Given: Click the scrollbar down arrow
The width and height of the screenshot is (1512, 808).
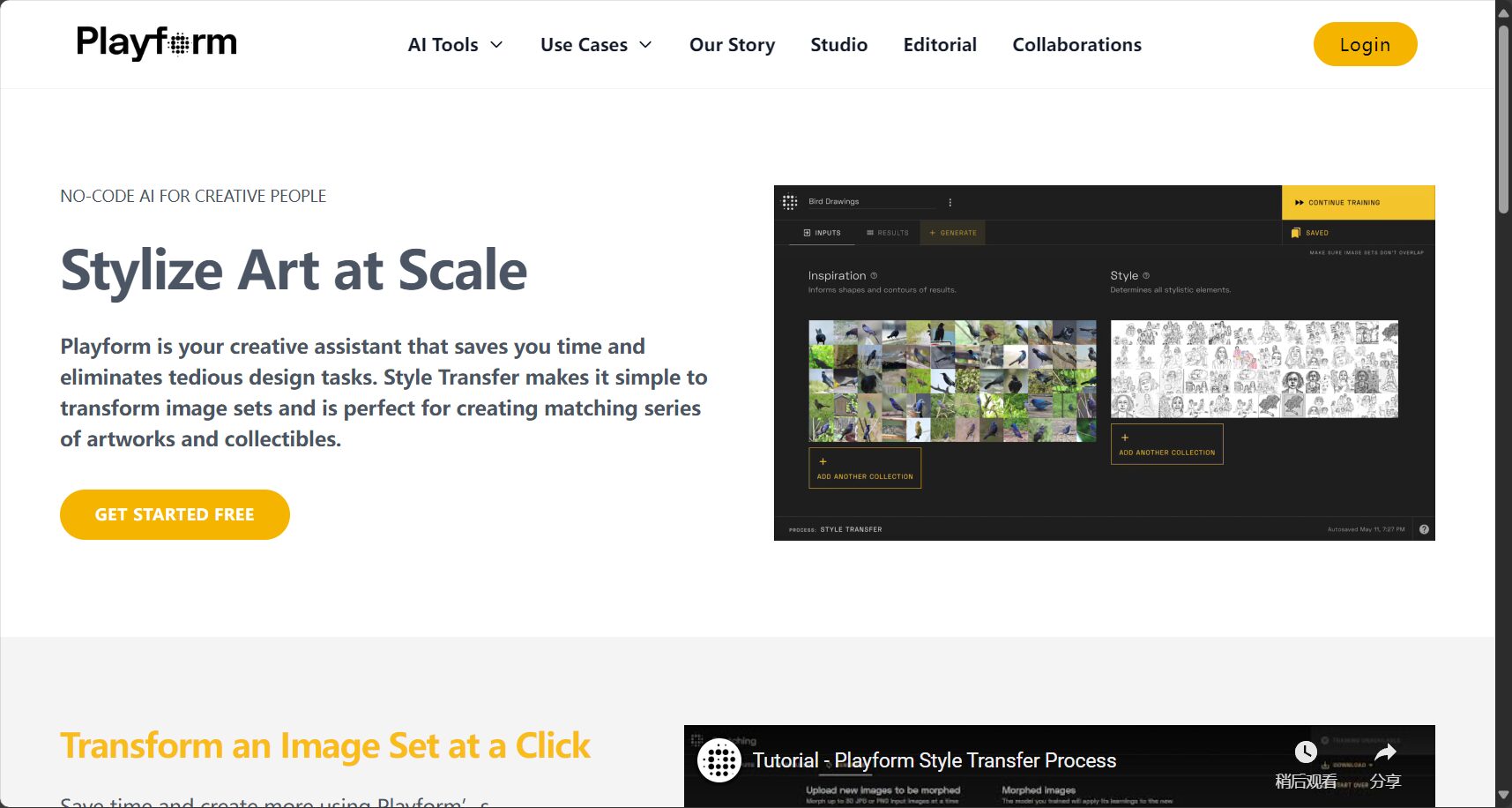Looking at the screenshot, I should (x=1503, y=796).
